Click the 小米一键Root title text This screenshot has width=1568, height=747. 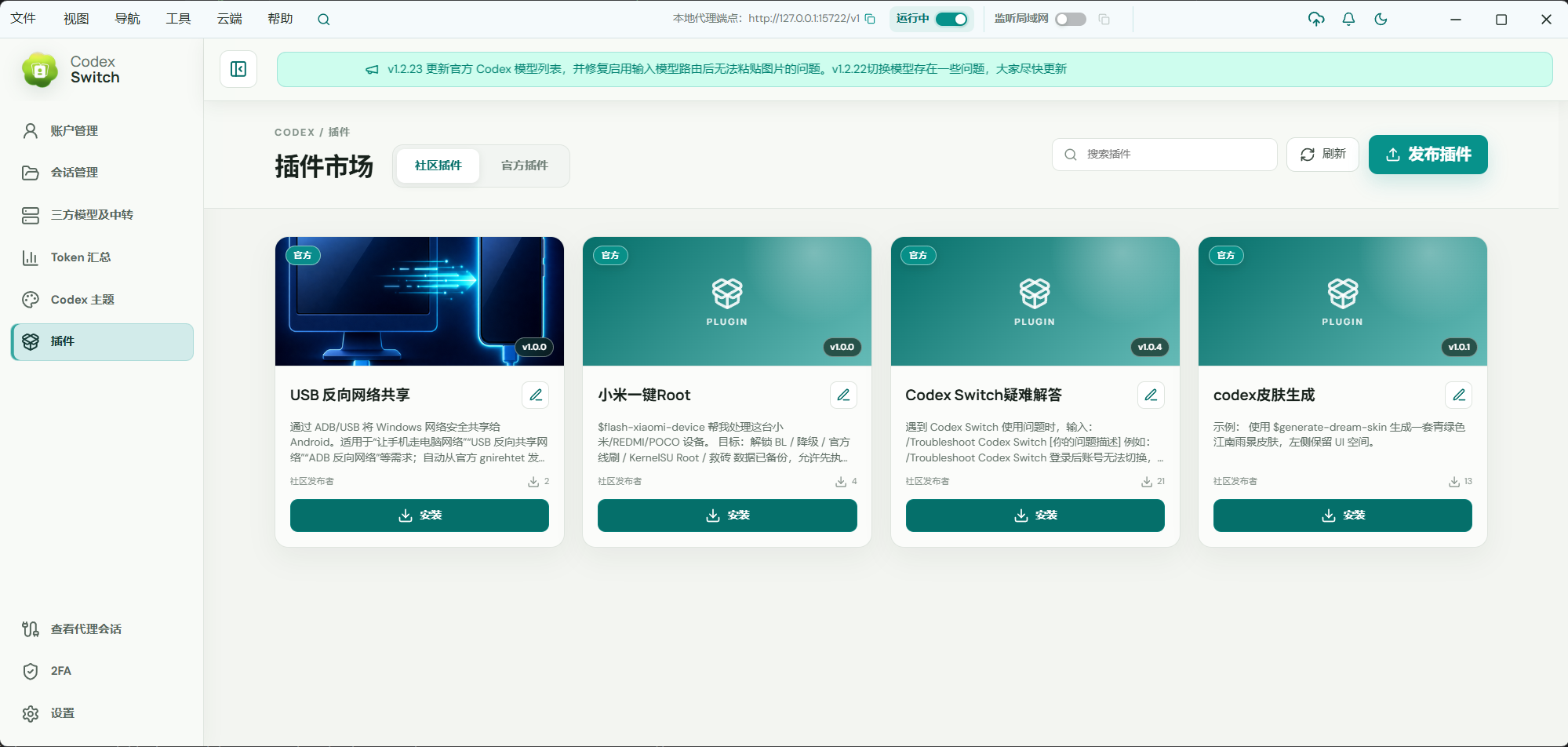(644, 395)
